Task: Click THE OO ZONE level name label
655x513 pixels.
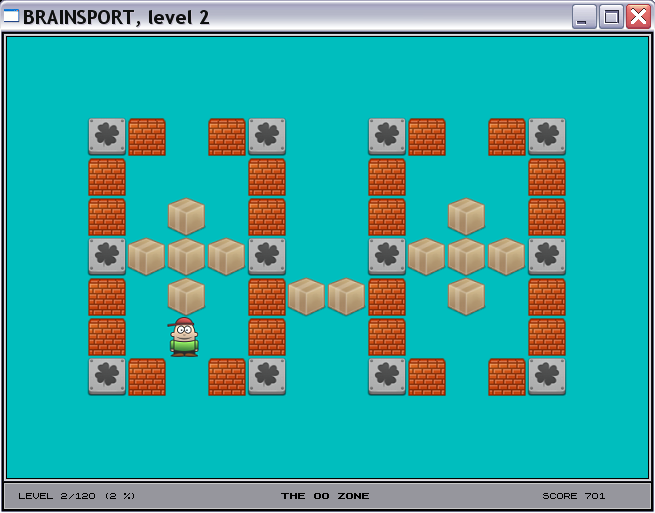Action: [325, 496]
